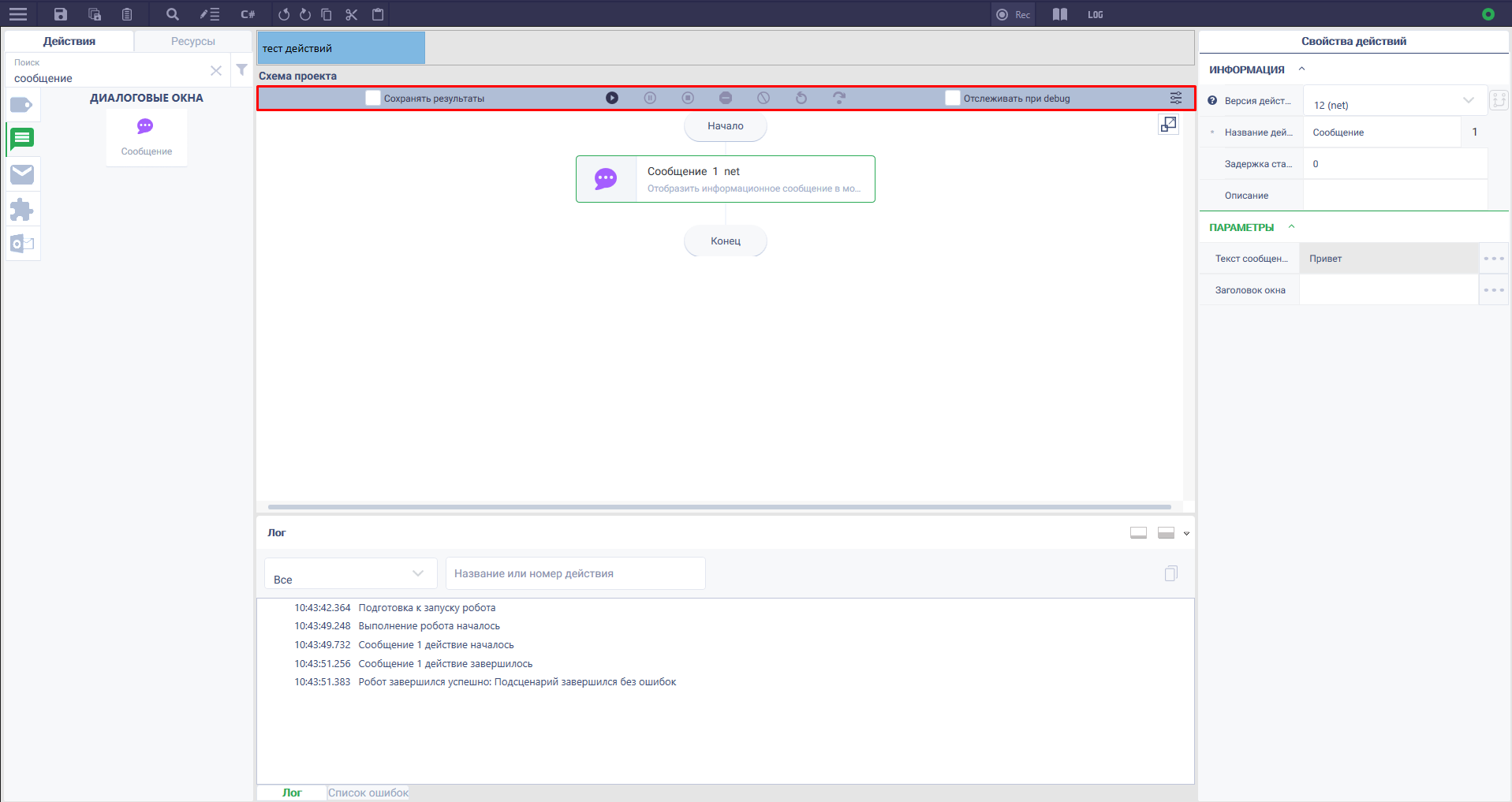Copy log contents icon
1512x802 pixels.
coord(1171,573)
